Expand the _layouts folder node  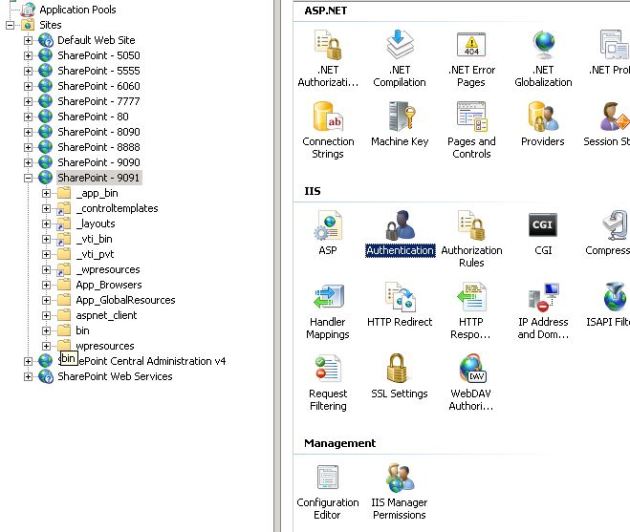tap(46, 224)
